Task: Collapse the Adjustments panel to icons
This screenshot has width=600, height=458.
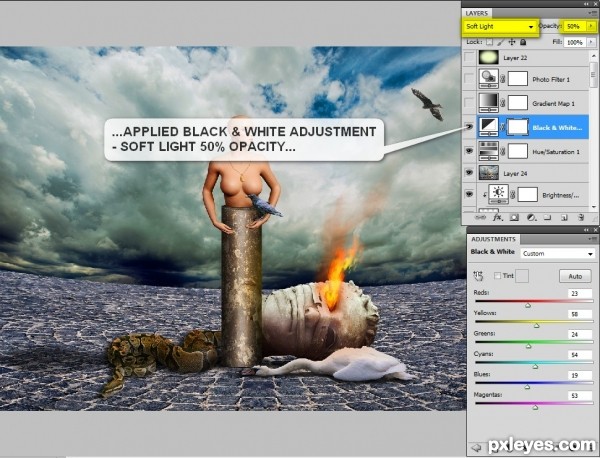Action: tap(586, 230)
